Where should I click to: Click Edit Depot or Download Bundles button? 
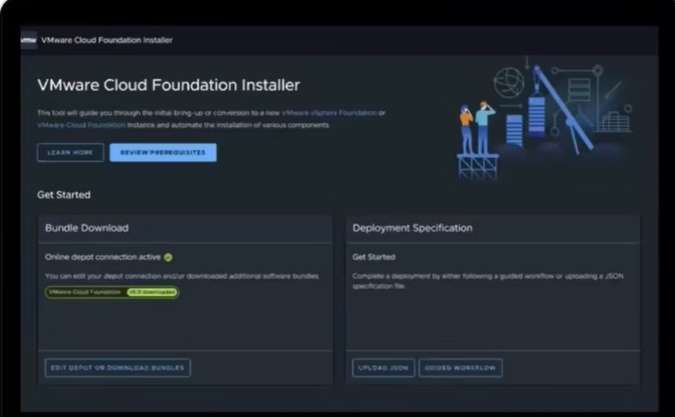coord(118,368)
